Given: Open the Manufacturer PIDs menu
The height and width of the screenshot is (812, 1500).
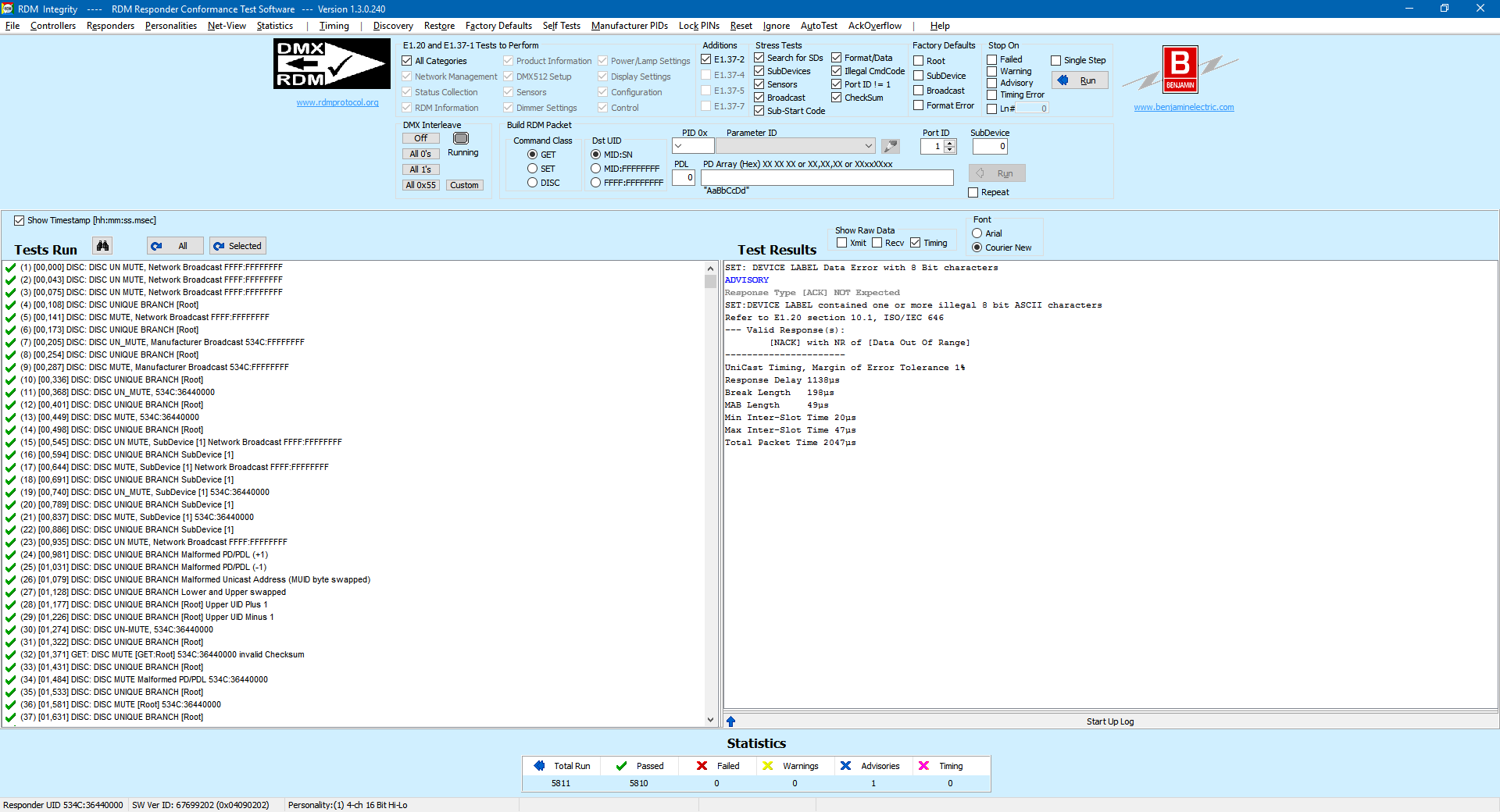Looking at the screenshot, I should click(629, 26).
